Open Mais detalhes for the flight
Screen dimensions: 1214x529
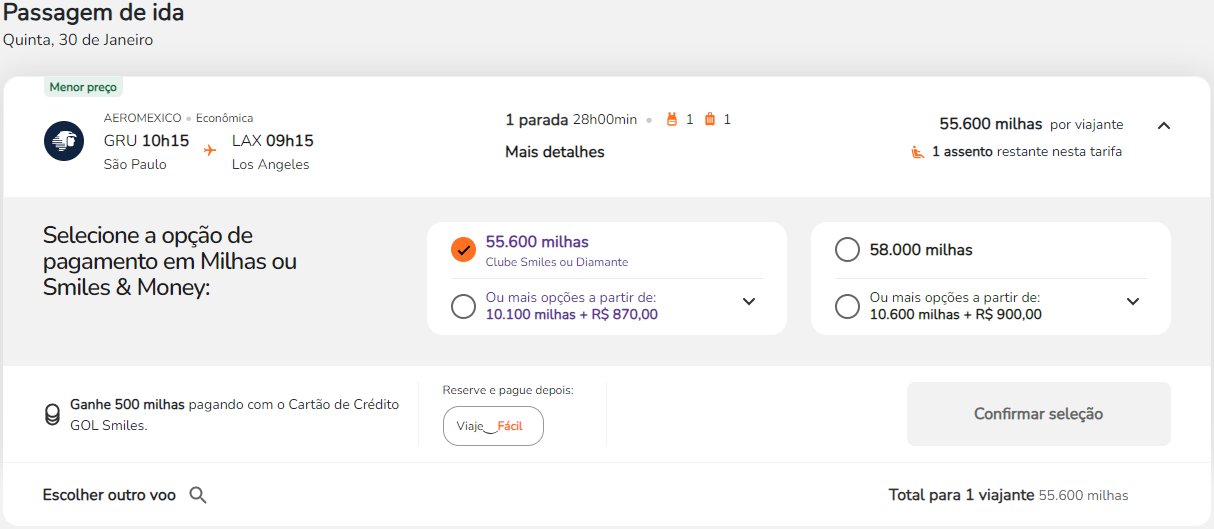[x=555, y=152]
